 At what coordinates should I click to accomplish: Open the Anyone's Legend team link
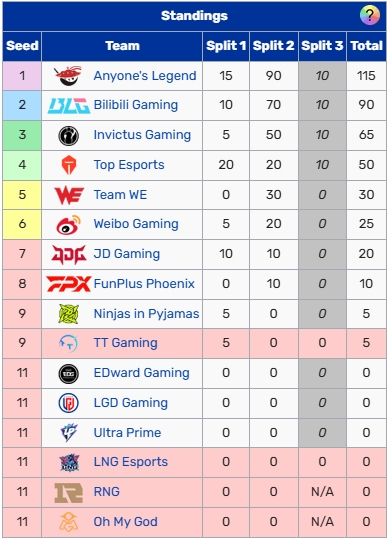[x=145, y=76]
